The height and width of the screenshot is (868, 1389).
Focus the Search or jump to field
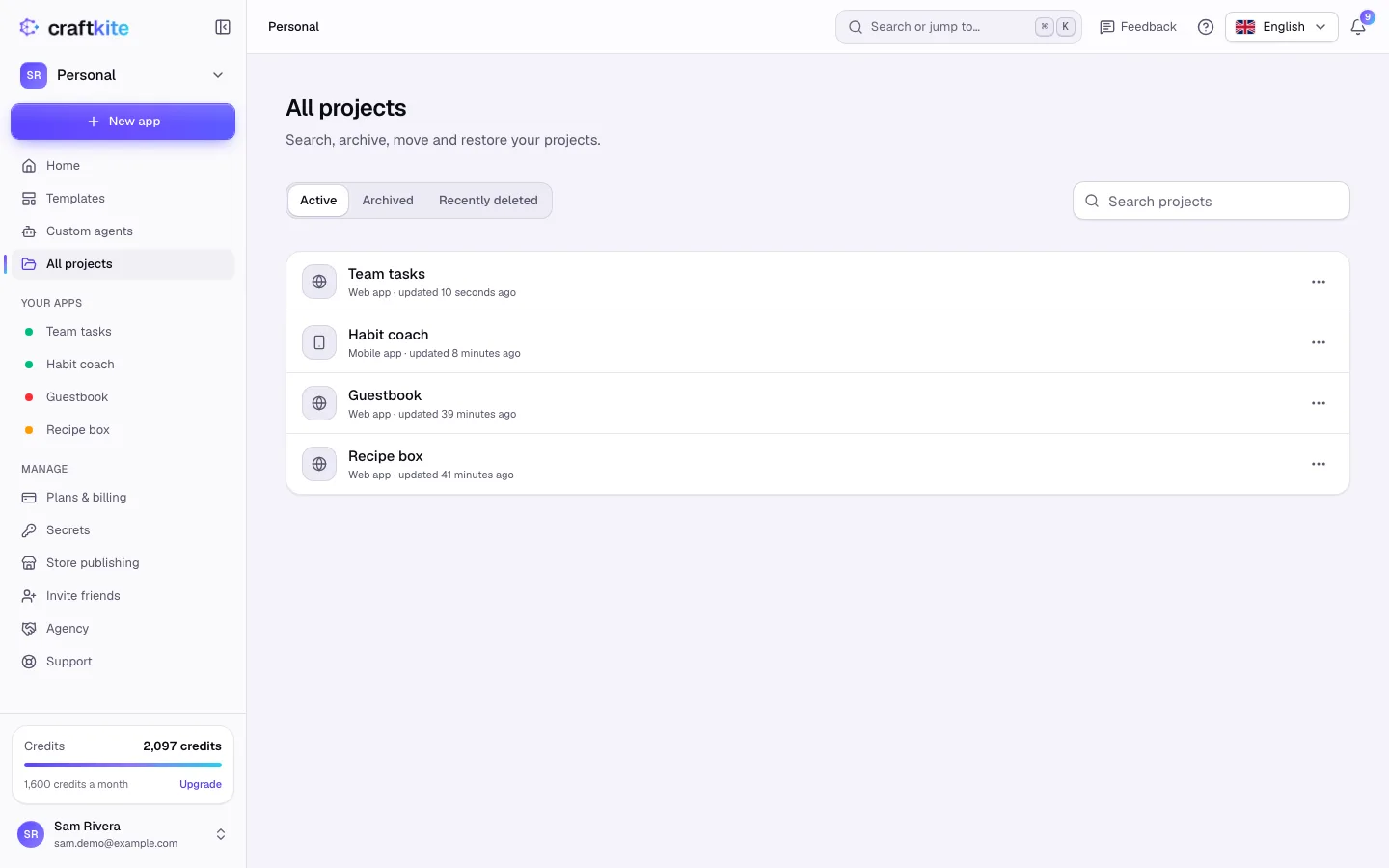click(x=958, y=27)
